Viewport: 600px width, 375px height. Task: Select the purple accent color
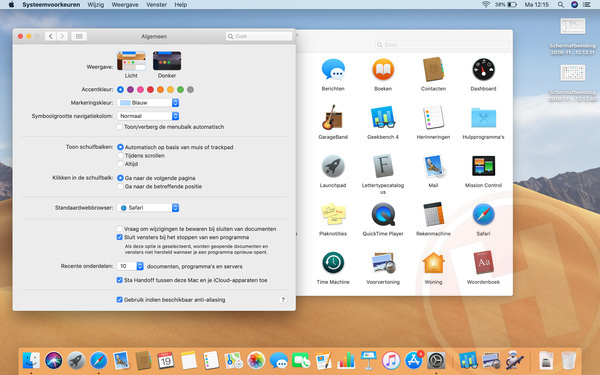130,90
